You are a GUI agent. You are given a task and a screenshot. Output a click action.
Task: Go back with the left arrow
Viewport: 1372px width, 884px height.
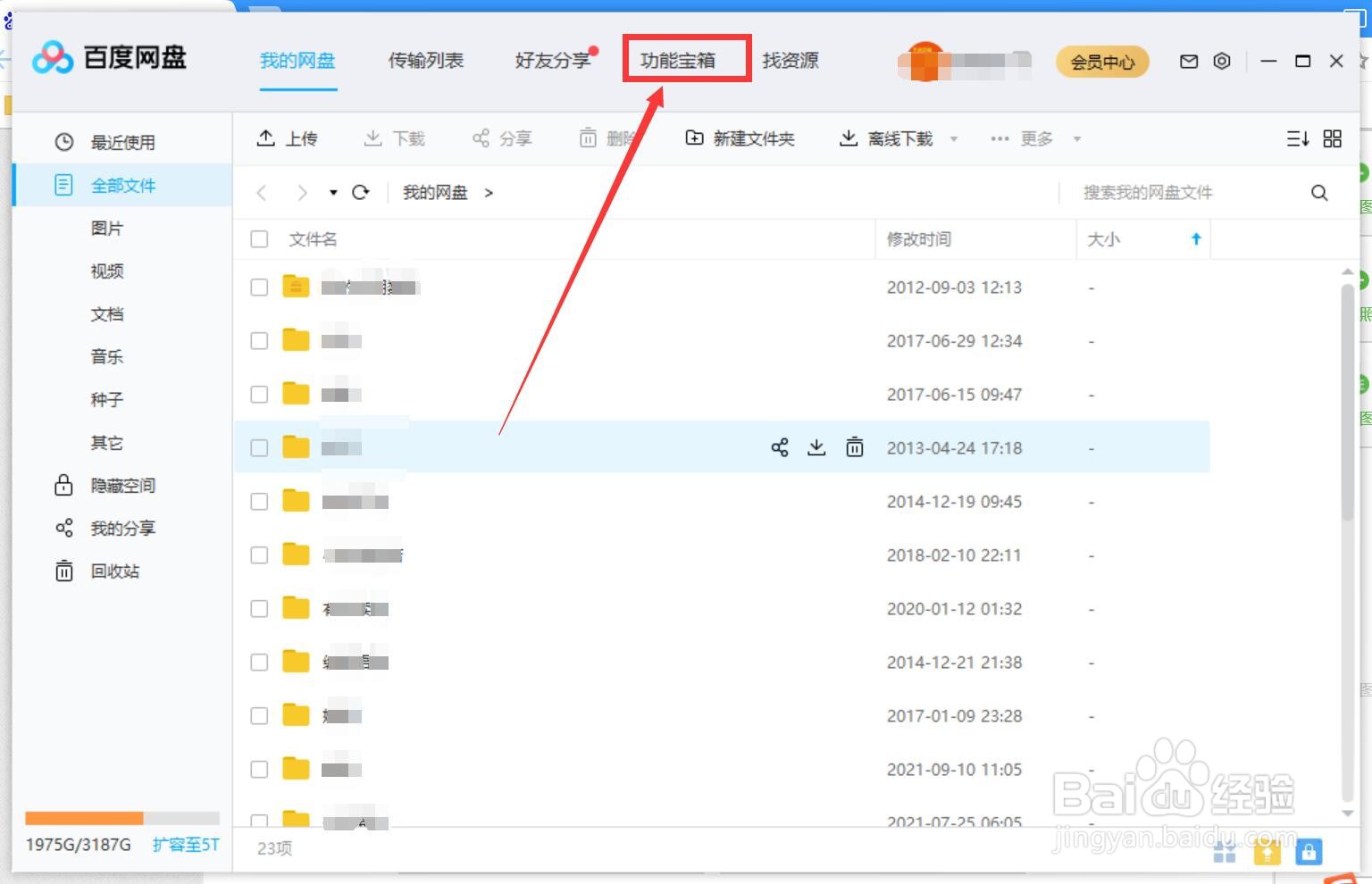262,193
